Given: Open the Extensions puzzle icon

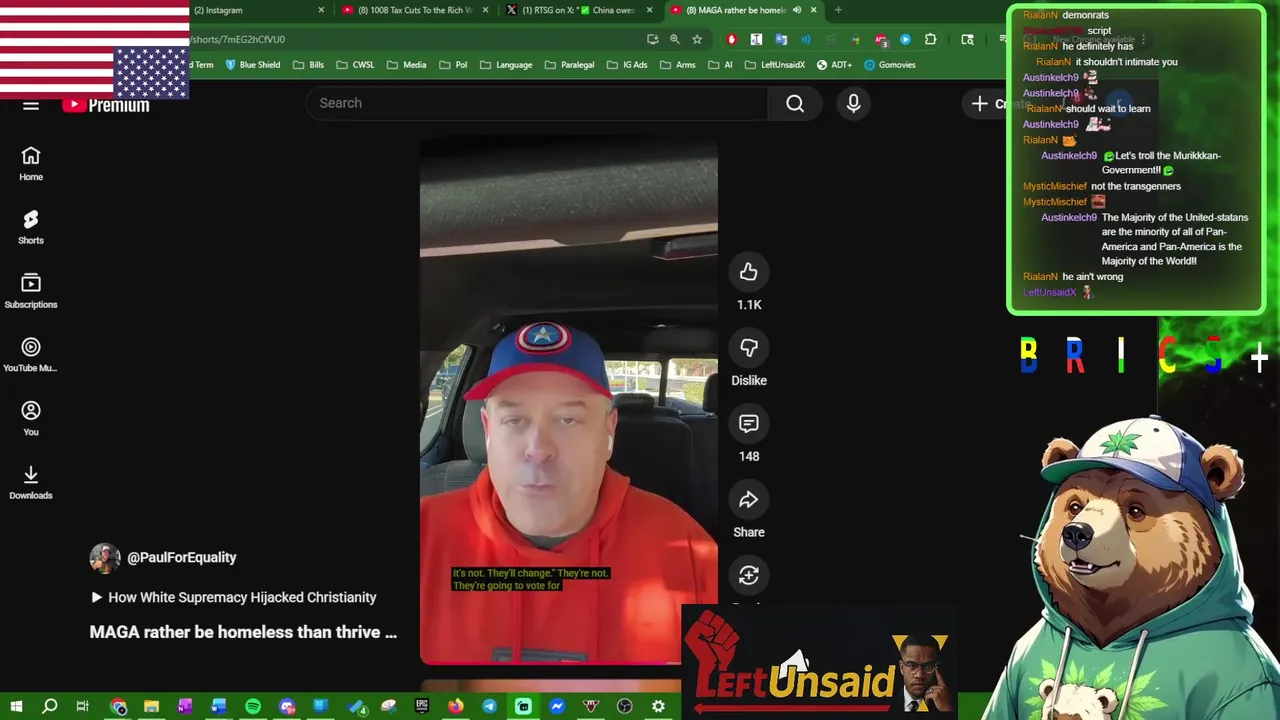Looking at the screenshot, I should pos(931,39).
